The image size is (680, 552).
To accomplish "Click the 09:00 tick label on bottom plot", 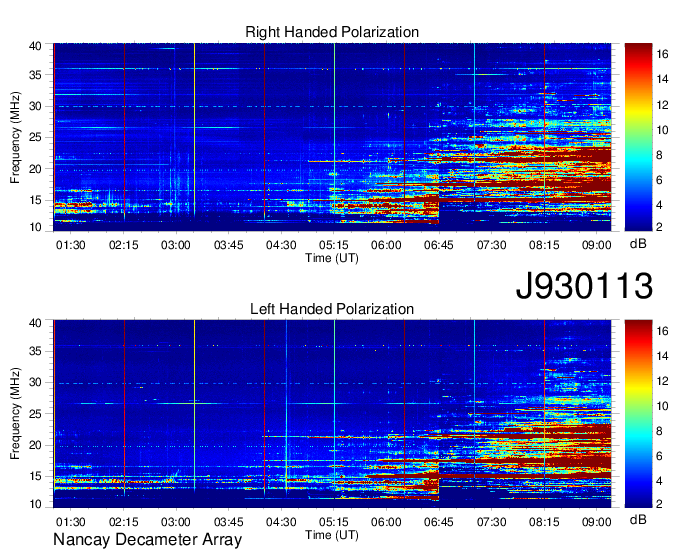I will (x=596, y=522).
